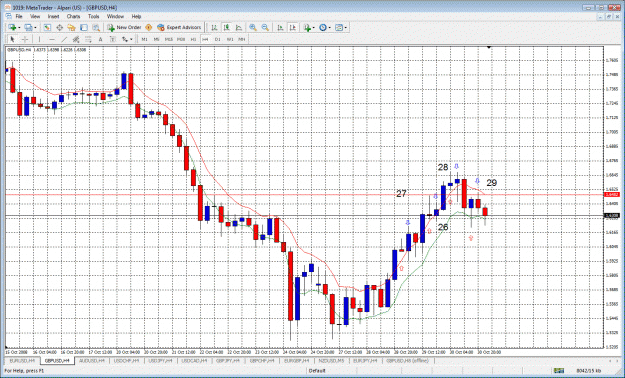The height and width of the screenshot is (378, 625).
Task: Open the Tools menu
Action: [94, 16]
